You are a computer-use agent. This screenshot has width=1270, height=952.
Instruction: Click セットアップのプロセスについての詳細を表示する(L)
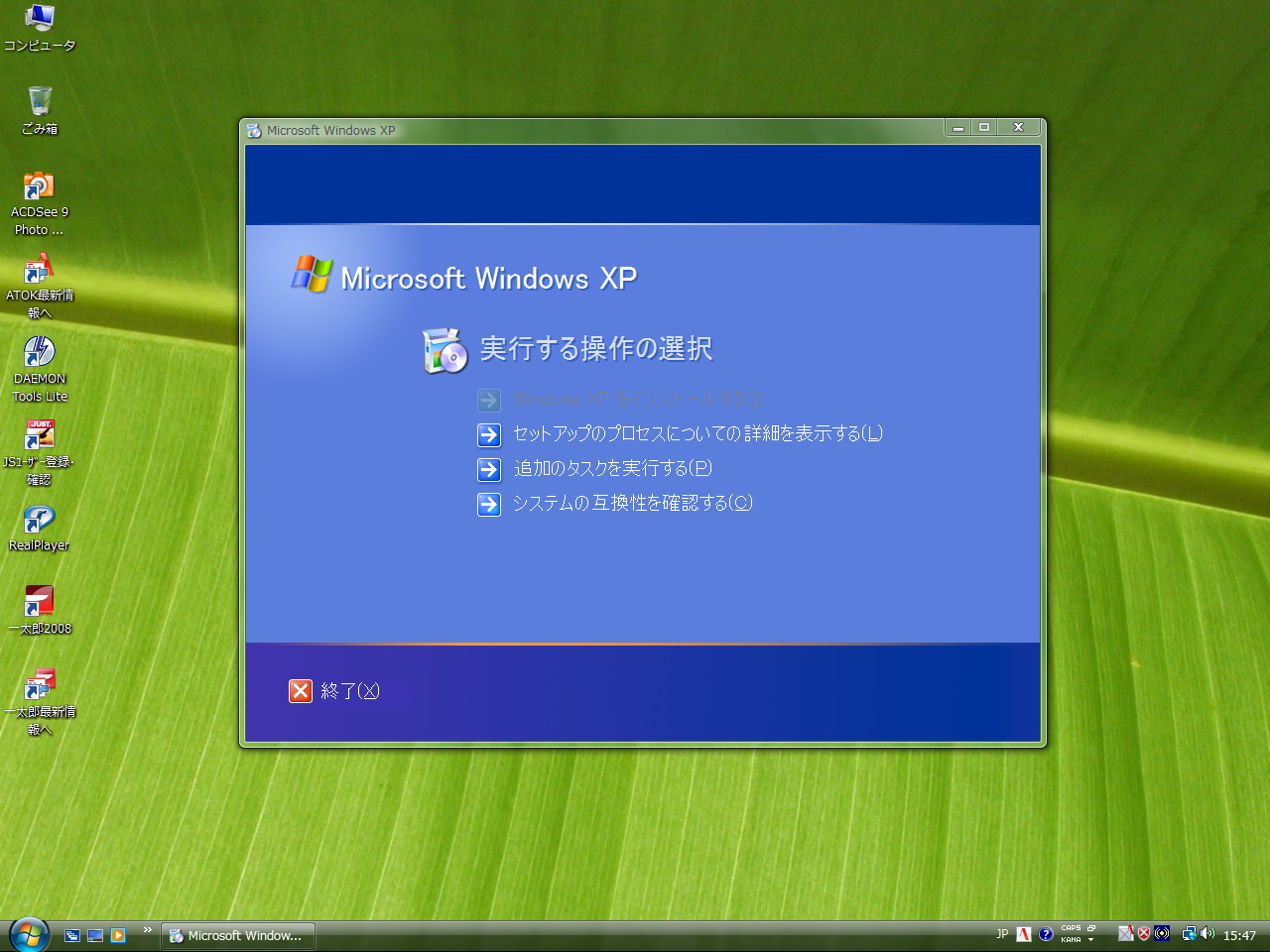(x=697, y=434)
